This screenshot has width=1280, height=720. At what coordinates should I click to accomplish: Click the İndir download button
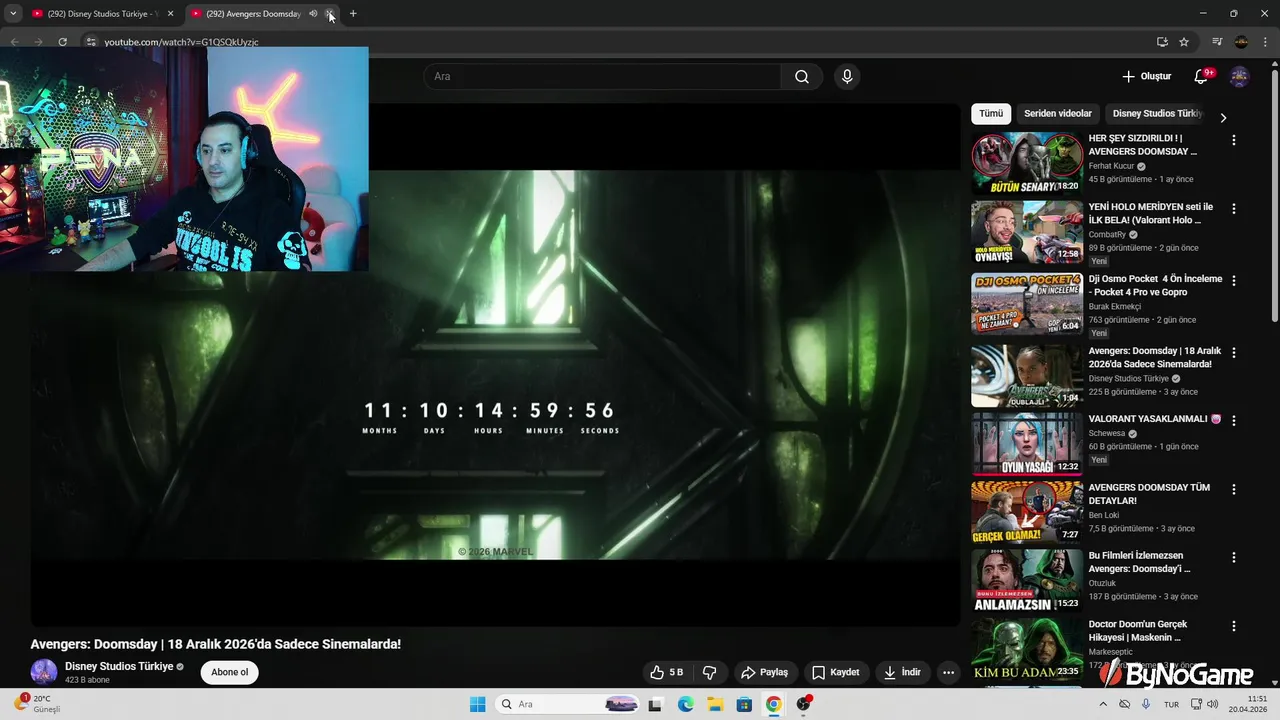[902, 673]
